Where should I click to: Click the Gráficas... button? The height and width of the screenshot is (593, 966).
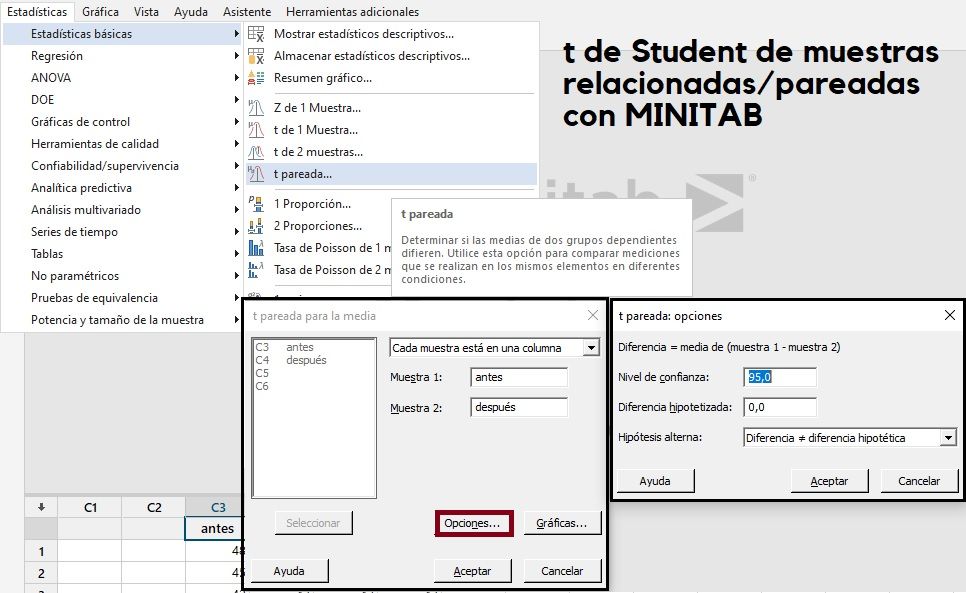pyautogui.click(x=561, y=523)
